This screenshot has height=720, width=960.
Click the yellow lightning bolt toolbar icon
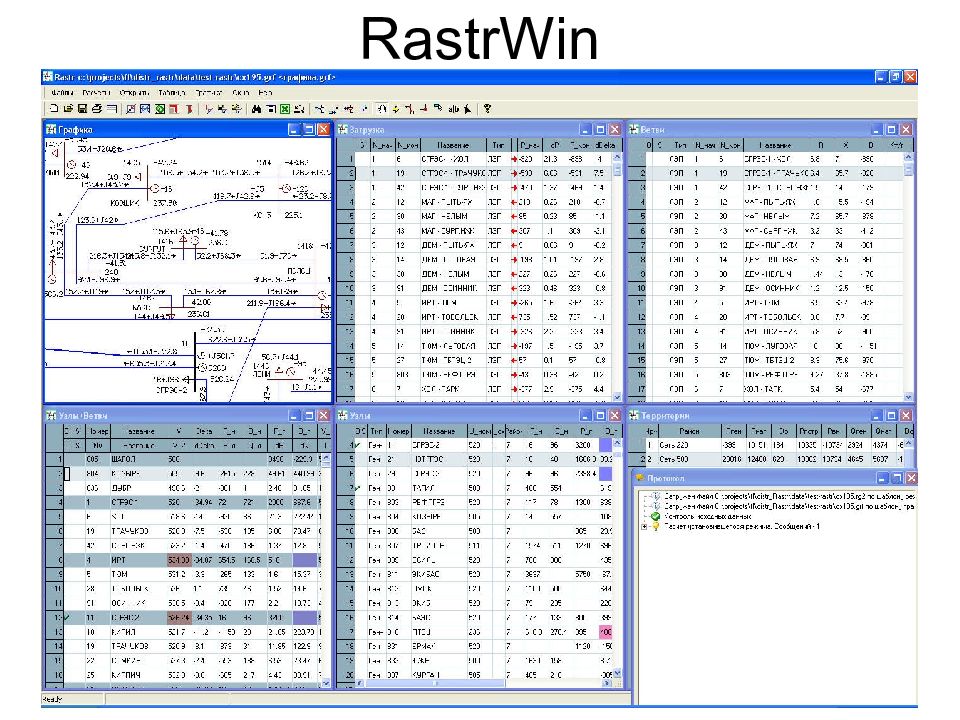pyautogui.click(x=396, y=109)
